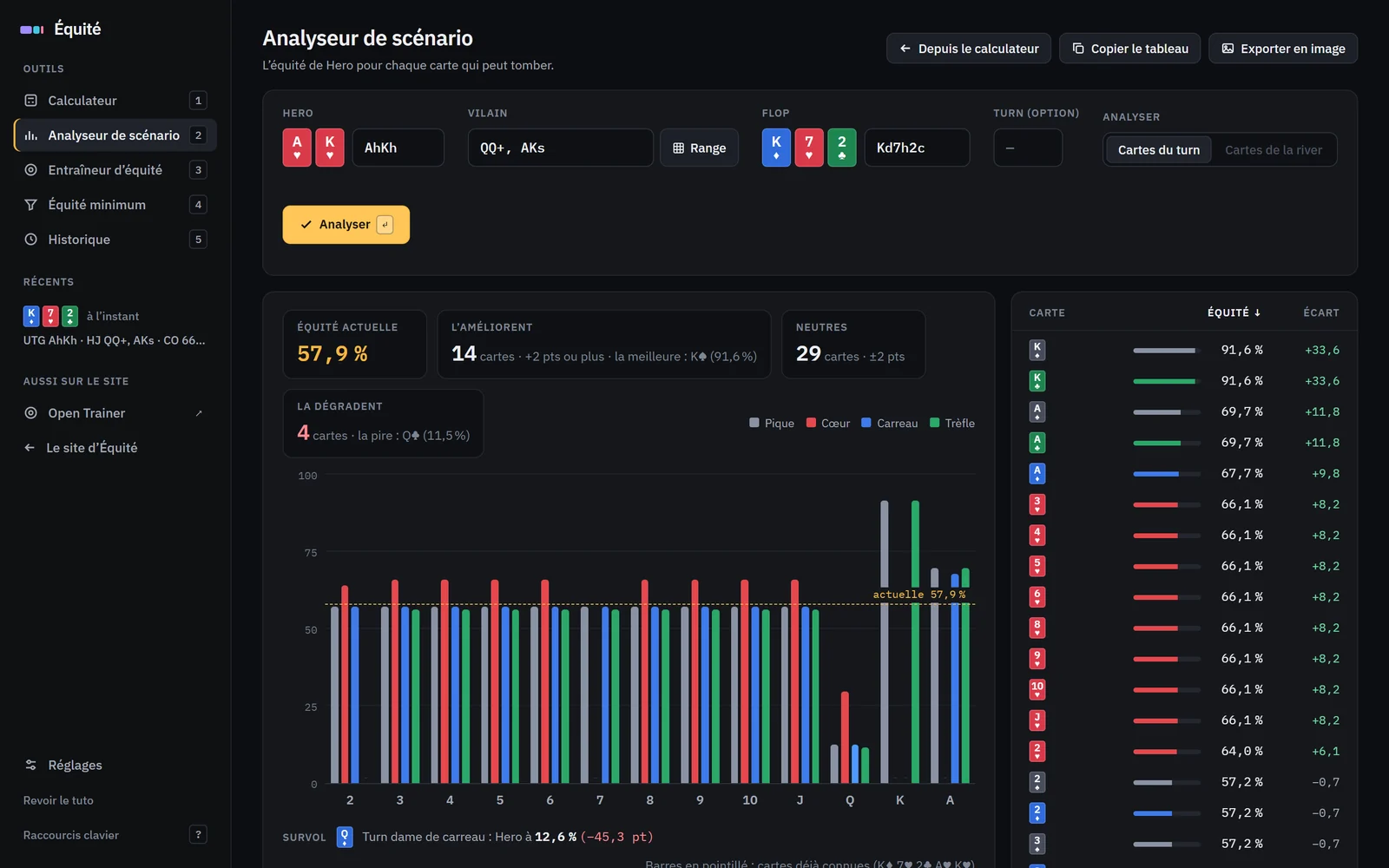Click the Hero hand input field AhKh
This screenshot has width=1389, height=868.
click(x=398, y=148)
